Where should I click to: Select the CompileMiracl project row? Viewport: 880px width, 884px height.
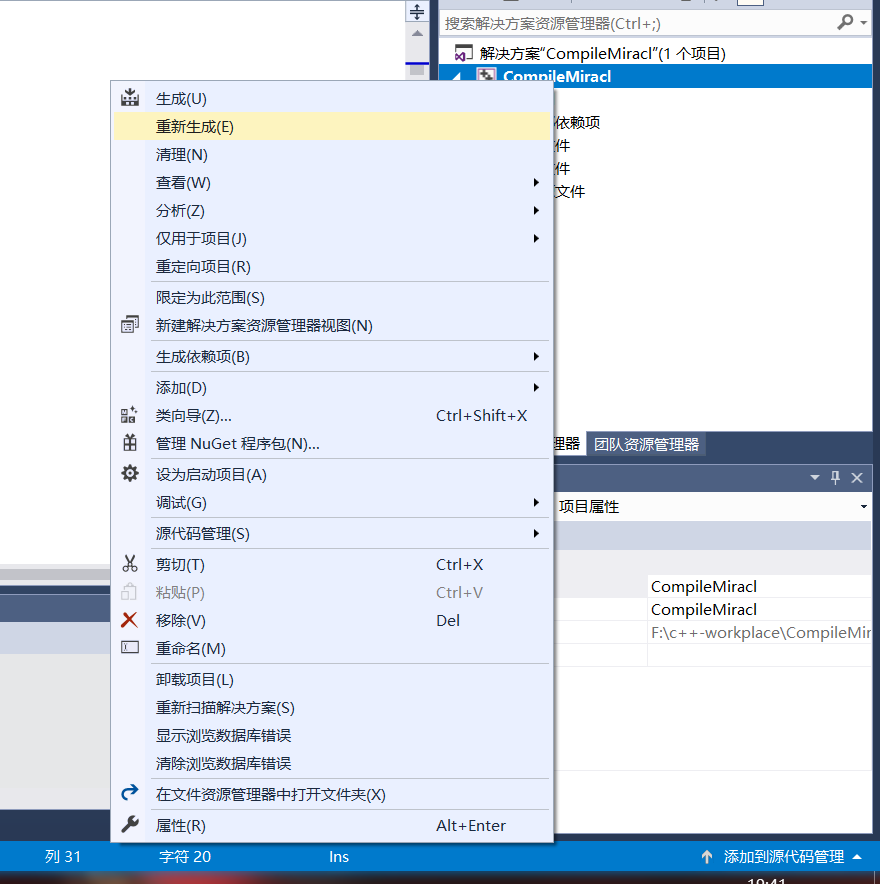pyautogui.click(x=655, y=77)
